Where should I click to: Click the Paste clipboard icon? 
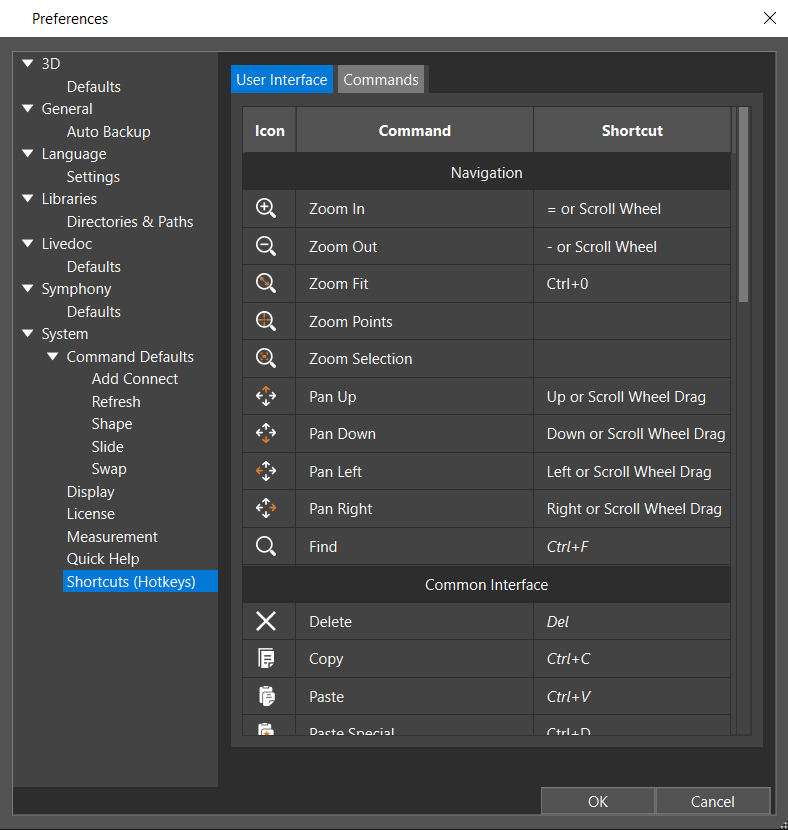point(267,696)
